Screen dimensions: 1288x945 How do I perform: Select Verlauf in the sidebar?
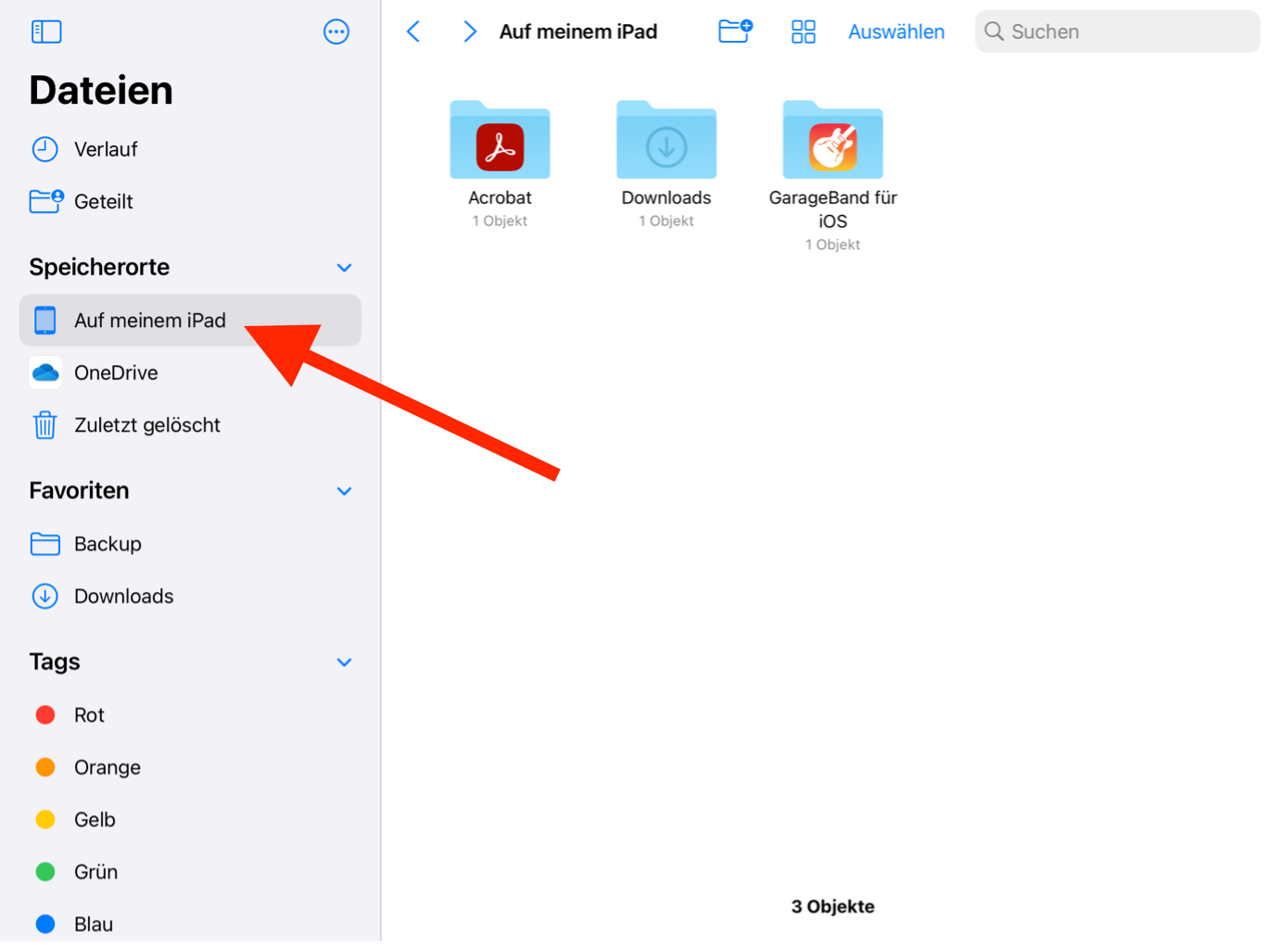click(105, 149)
